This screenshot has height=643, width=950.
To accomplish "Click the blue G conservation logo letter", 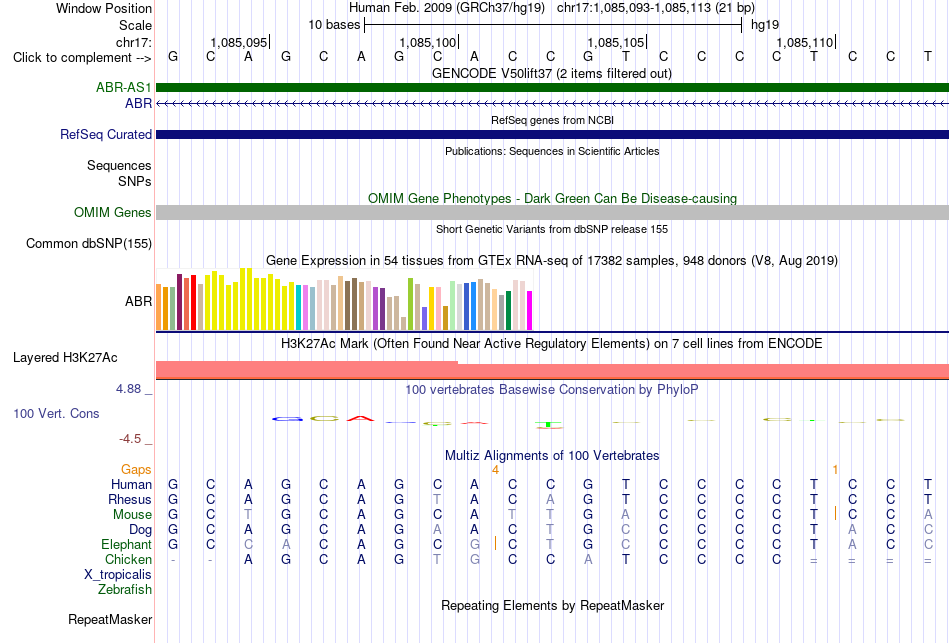I will pos(287,419).
